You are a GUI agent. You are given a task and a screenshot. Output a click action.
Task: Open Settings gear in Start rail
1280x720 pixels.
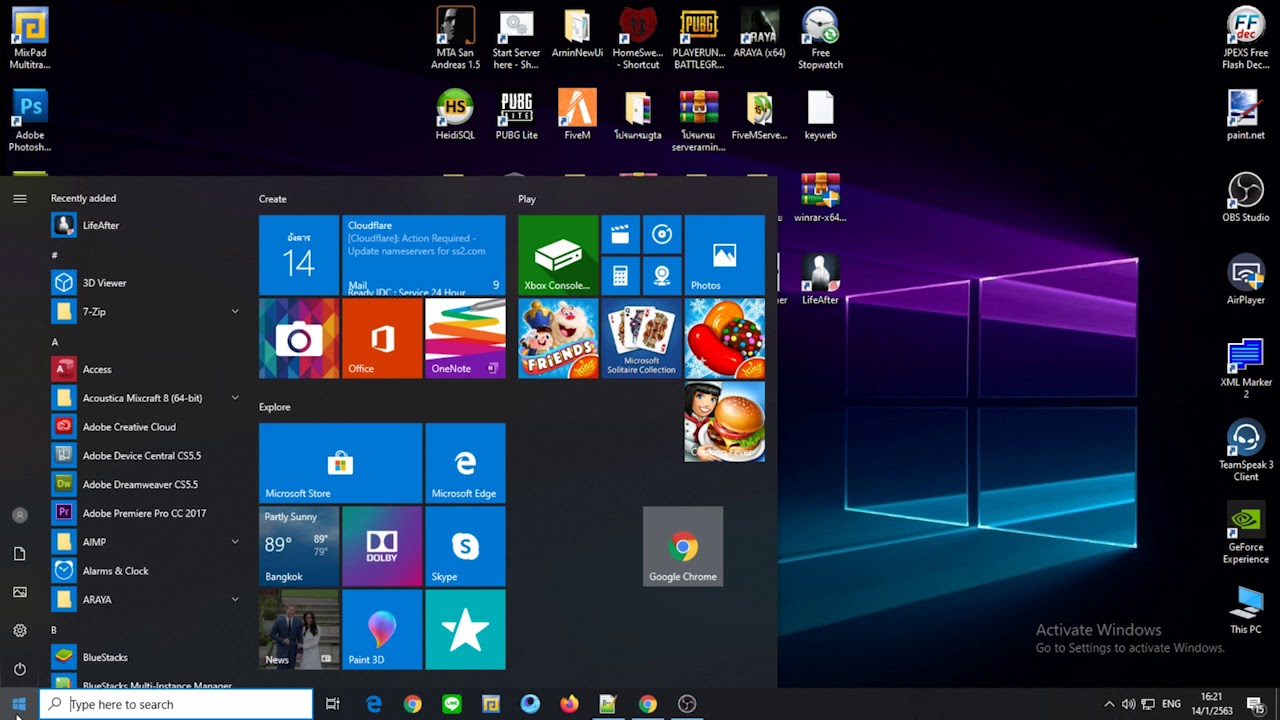[x=19, y=631]
